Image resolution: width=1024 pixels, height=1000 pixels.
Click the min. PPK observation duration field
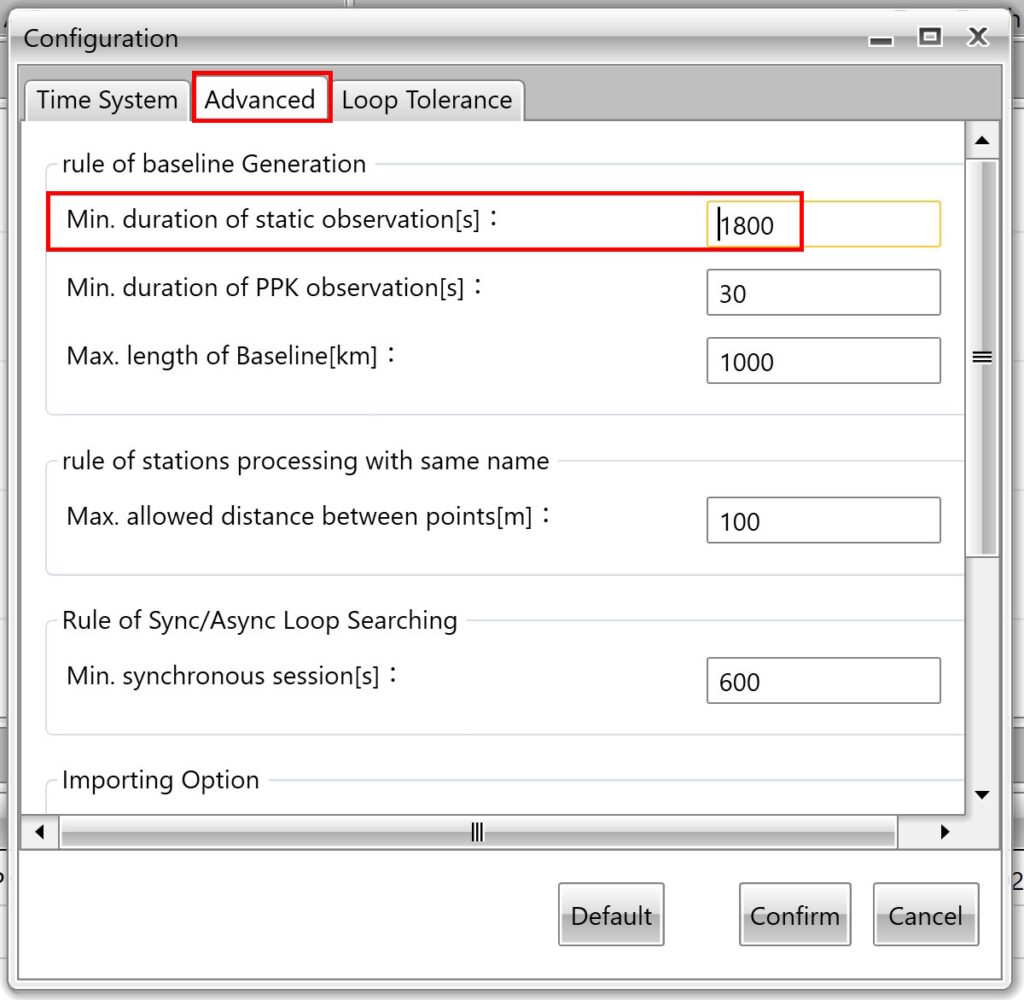pyautogui.click(x=823, y=293)
